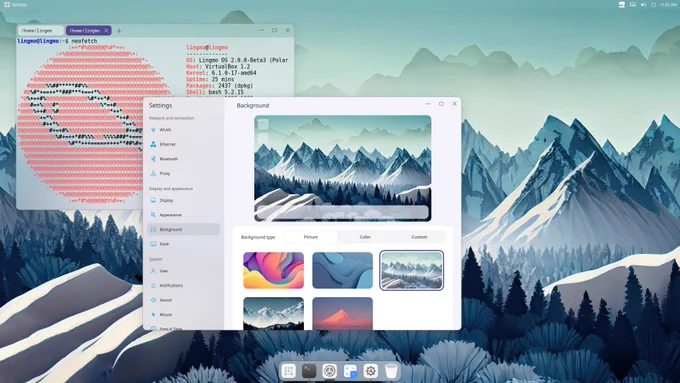Open the blue file manager dock icon
Screen dimensions: 680x383
(350, 371)
